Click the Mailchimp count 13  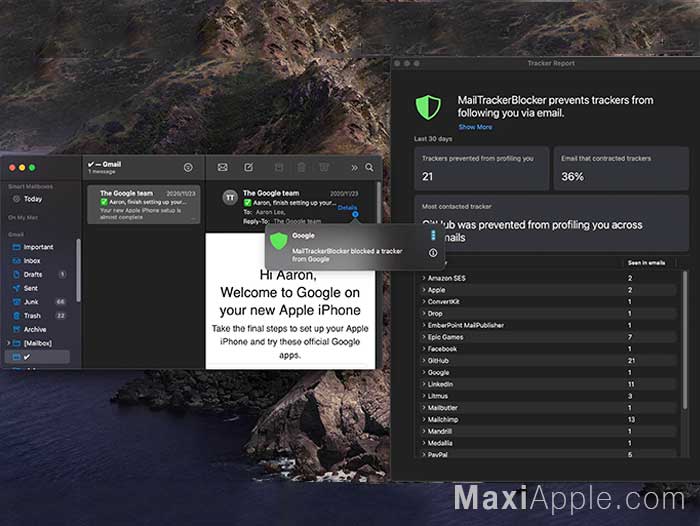tap(631, 420)
